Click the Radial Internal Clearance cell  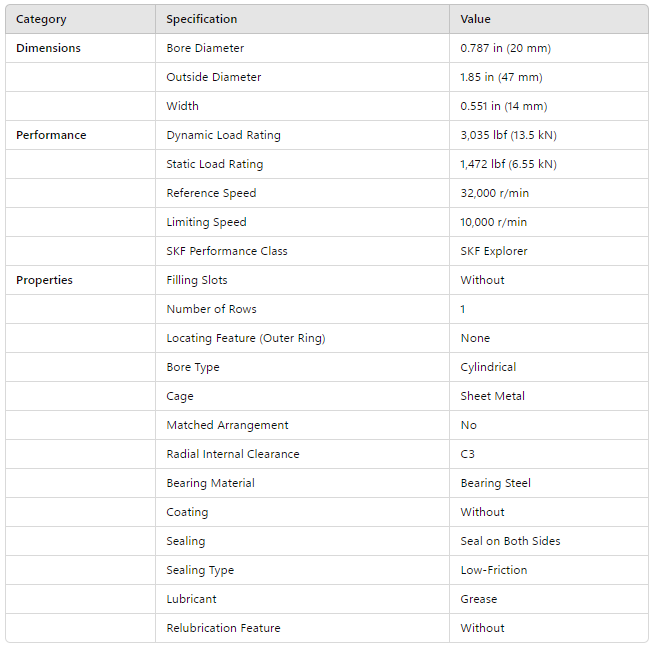(233, 454)
